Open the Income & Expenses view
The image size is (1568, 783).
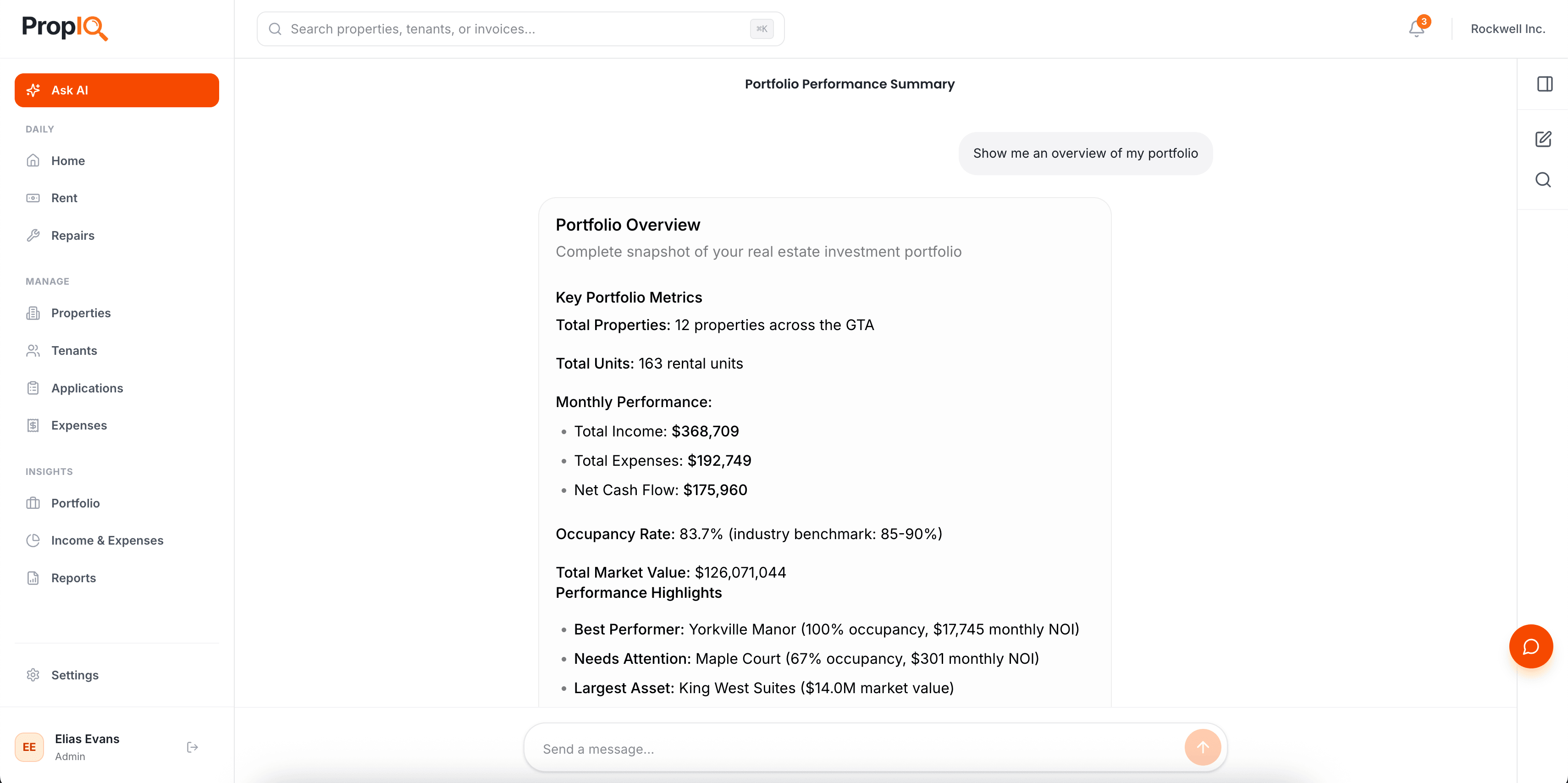click(107, 540)
